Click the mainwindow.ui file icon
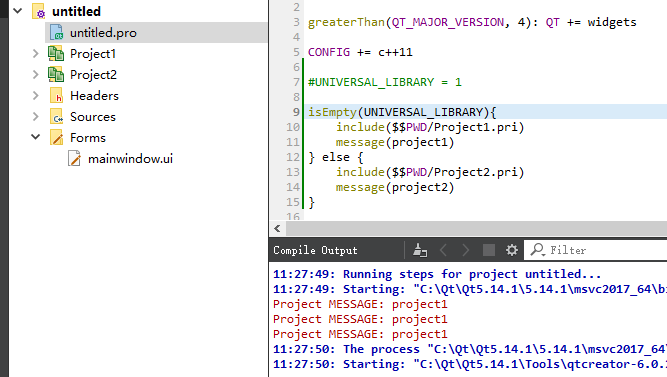 74,158
